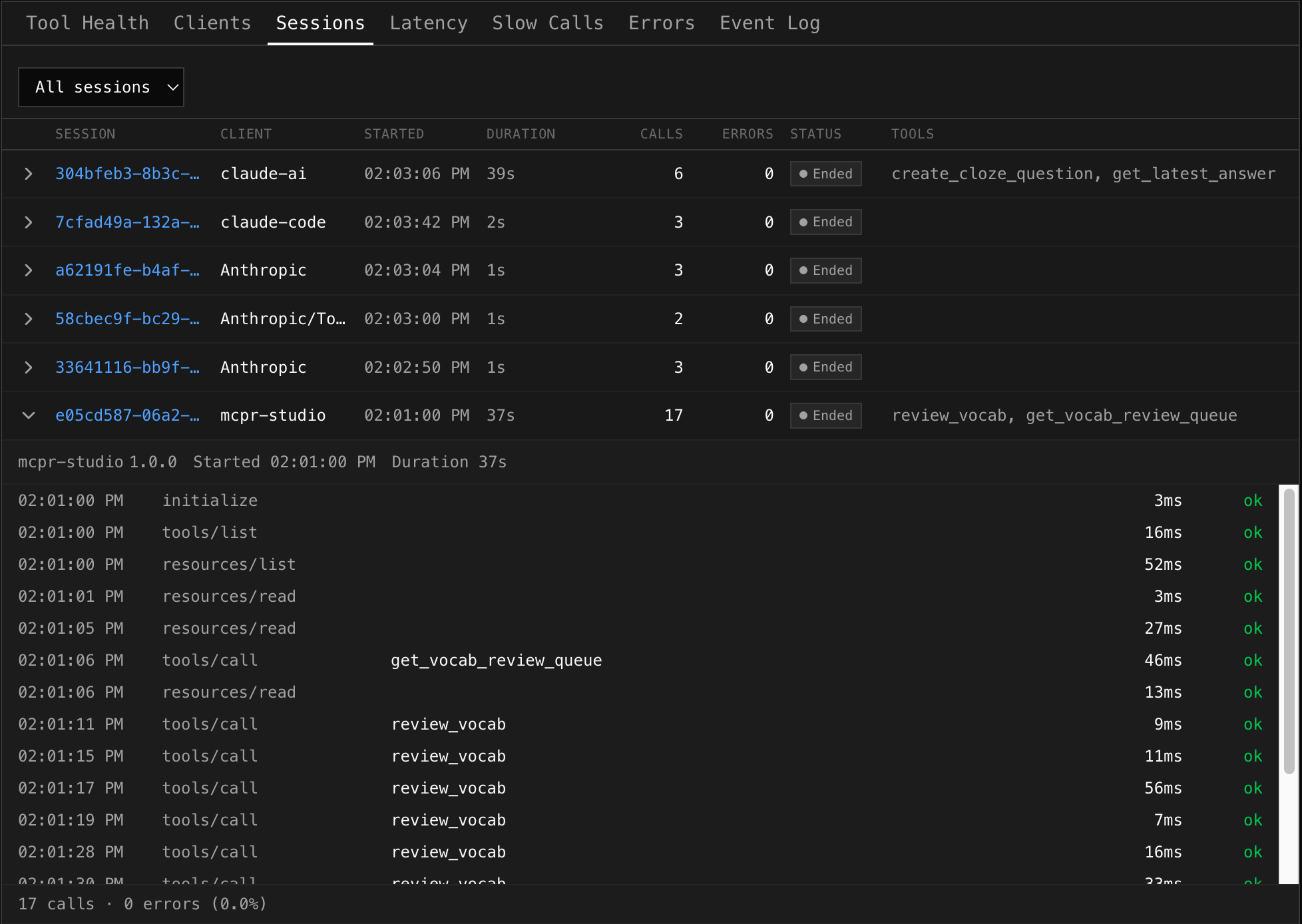This screenshot has height=924, width=1302.
Task: Sort sessions by the DURATION column header
Action: click(x=521, y=134)
